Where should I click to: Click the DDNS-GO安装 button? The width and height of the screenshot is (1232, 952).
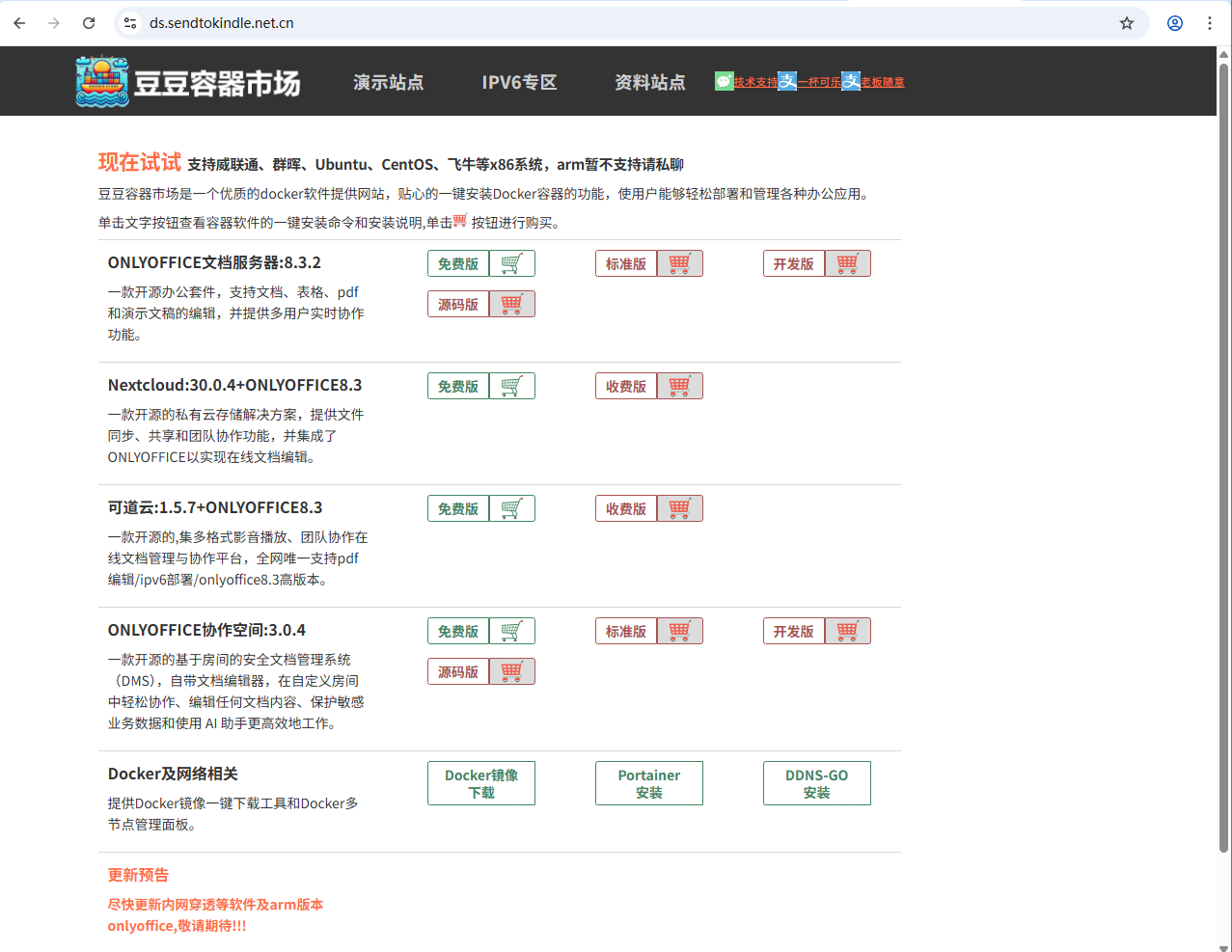coord(817,783)
